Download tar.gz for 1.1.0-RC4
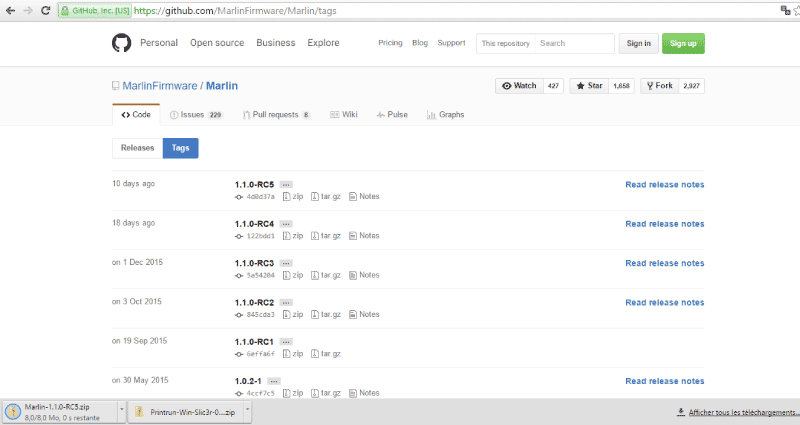 click(326, 236)
